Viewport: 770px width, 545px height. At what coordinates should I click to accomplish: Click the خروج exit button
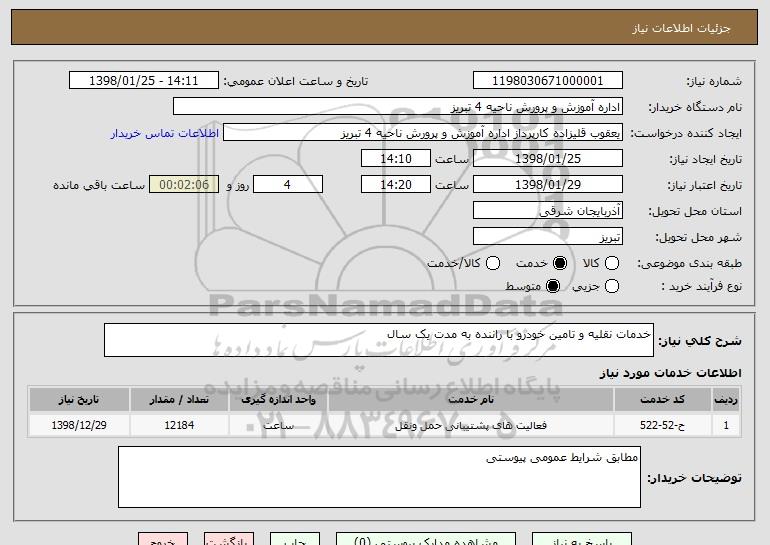pyautogui.click(x=163, y=539)
